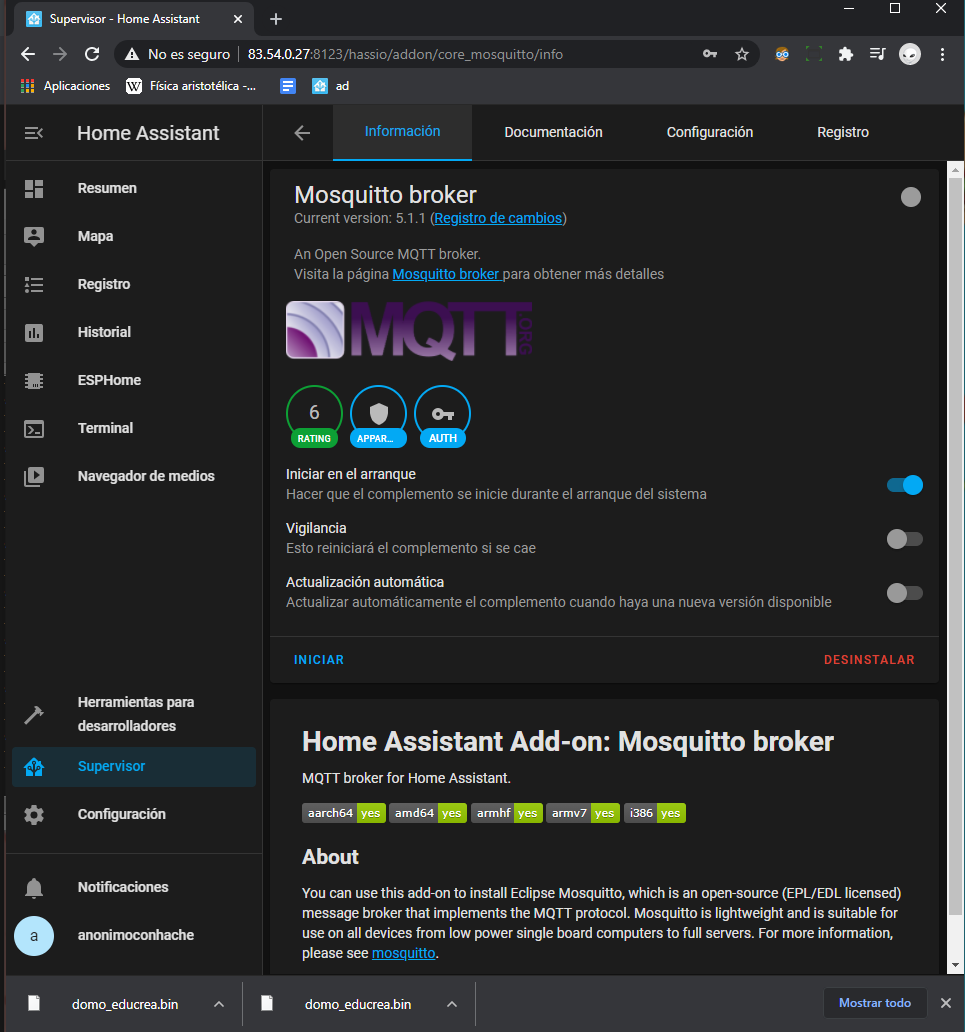Open ESPHome chip icon in sidebar
This screenshot has width=965, height=1032.
point(34,380)
